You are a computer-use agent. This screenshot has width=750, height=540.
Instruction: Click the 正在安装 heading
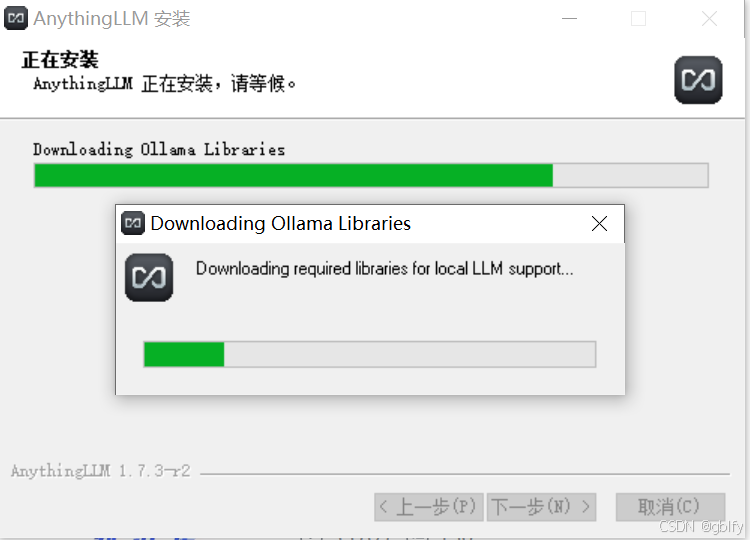[x=60, y=60]
